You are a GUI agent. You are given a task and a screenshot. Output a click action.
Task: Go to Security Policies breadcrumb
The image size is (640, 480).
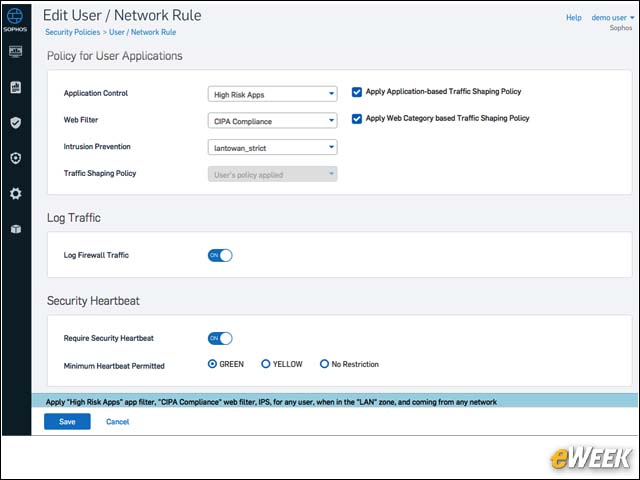pos(73,32)
